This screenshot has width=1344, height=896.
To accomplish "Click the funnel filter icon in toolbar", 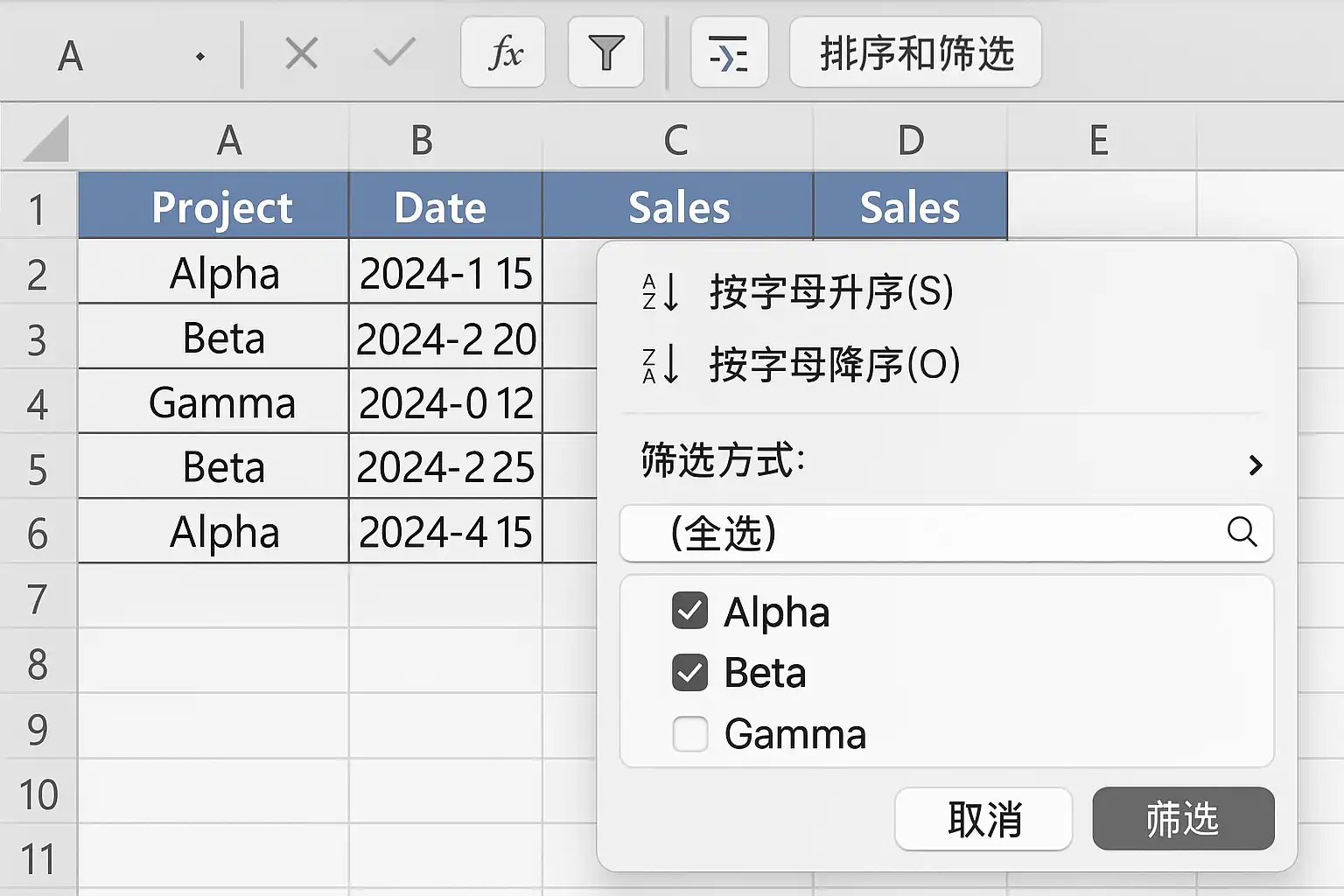I will pyautogui.click(x=605, y=52).
